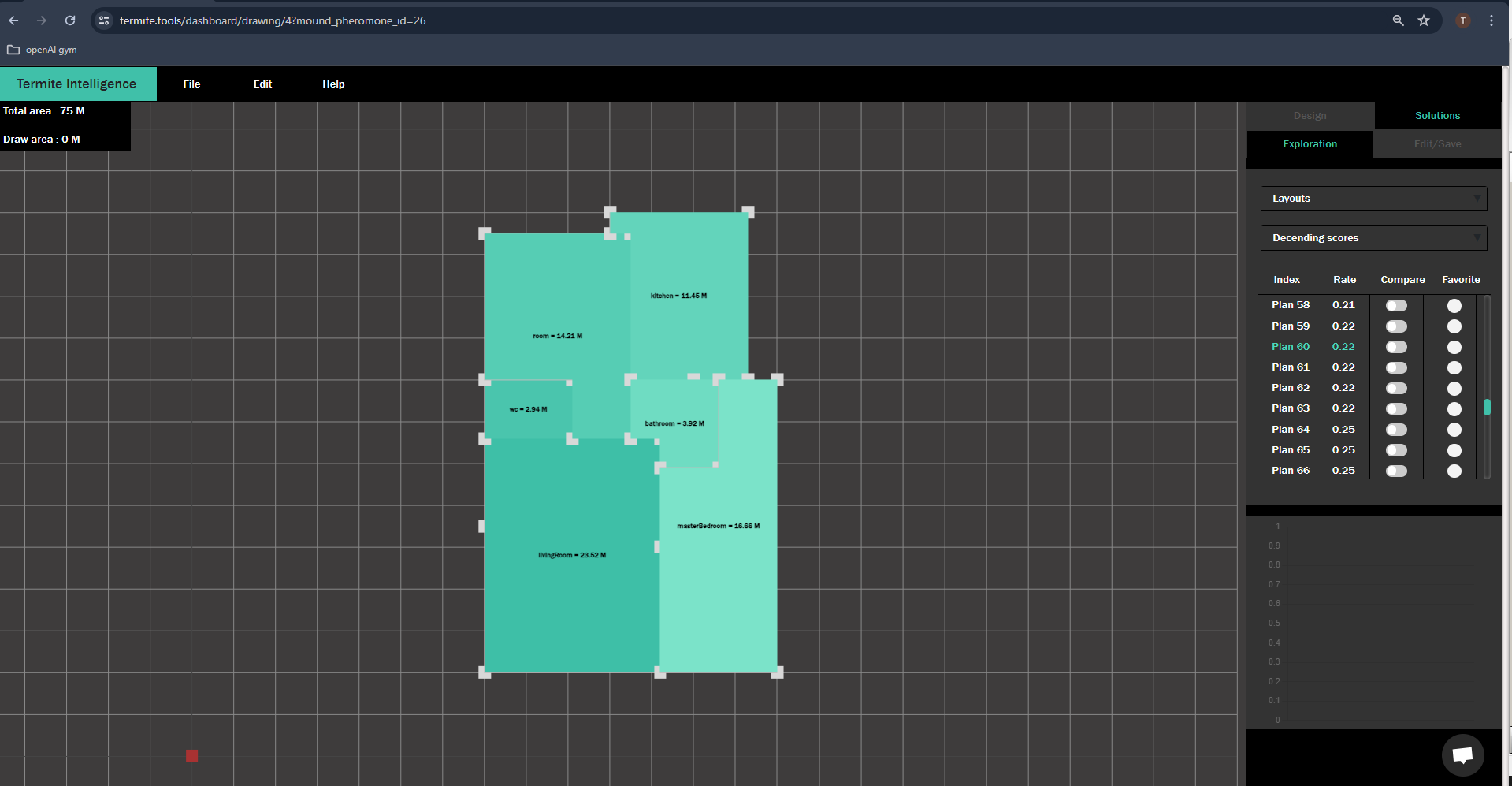1512x786 pixels.
Task: Bookmark this page with the star icon
Action: pos(1424,20)
